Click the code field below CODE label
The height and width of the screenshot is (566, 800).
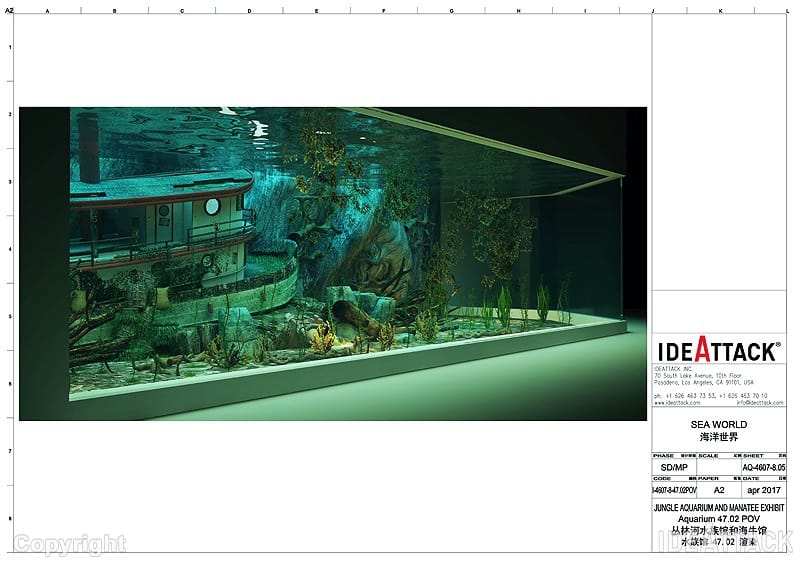tap(674, 491)
